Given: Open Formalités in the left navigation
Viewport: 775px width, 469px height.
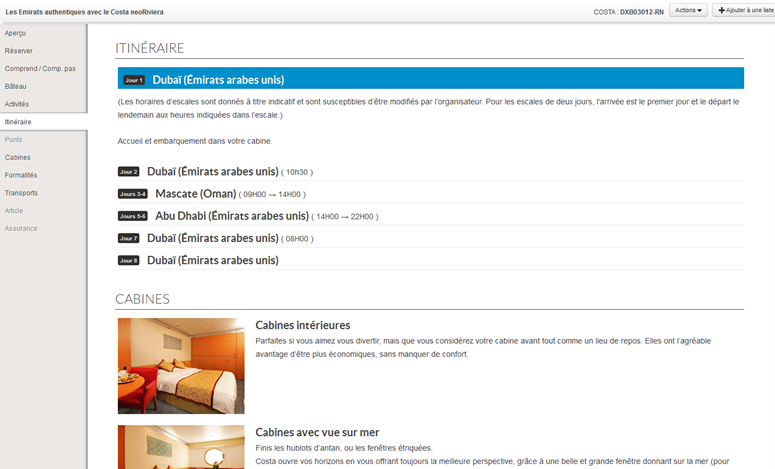Looking at the screenshot, I should coord(21,175).
